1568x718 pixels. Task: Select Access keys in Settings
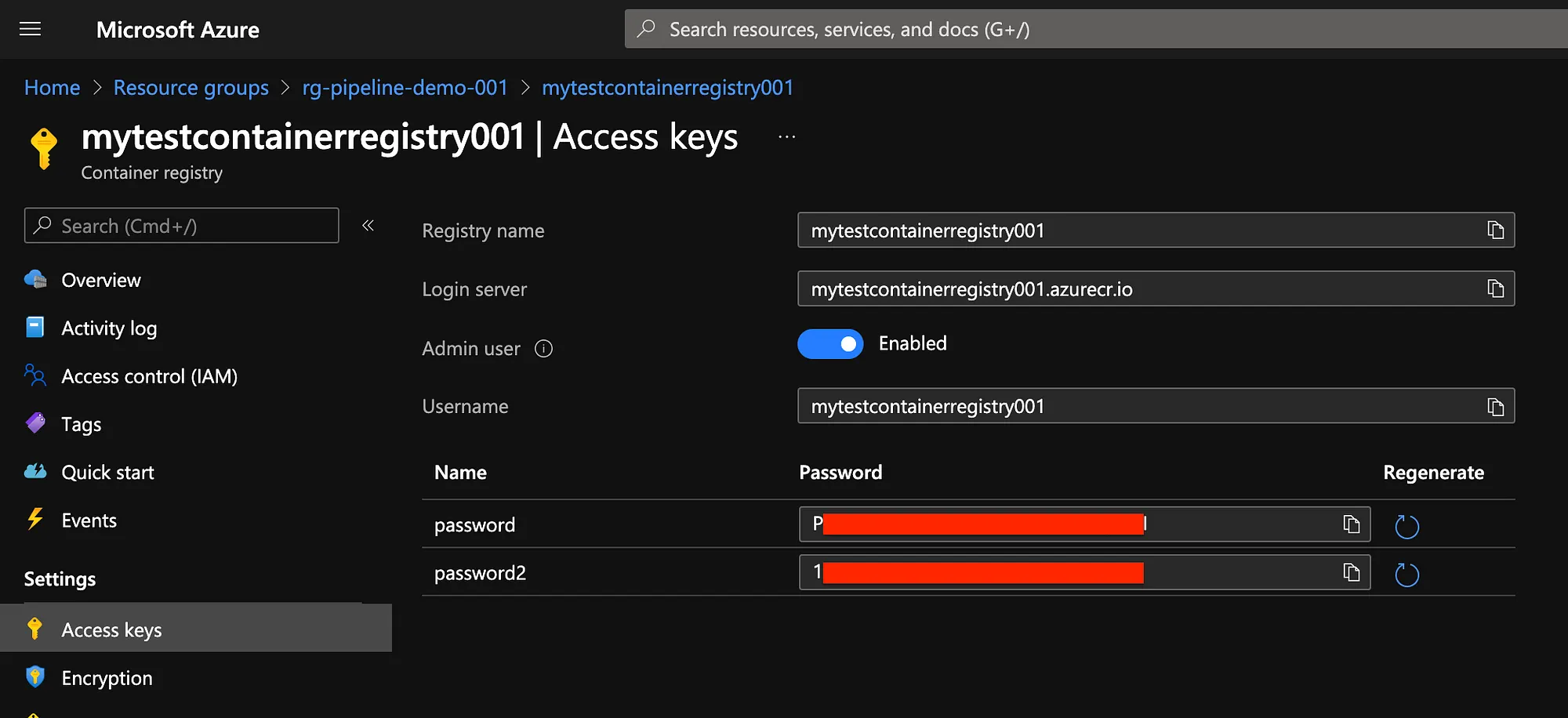[x=196, y=628]
